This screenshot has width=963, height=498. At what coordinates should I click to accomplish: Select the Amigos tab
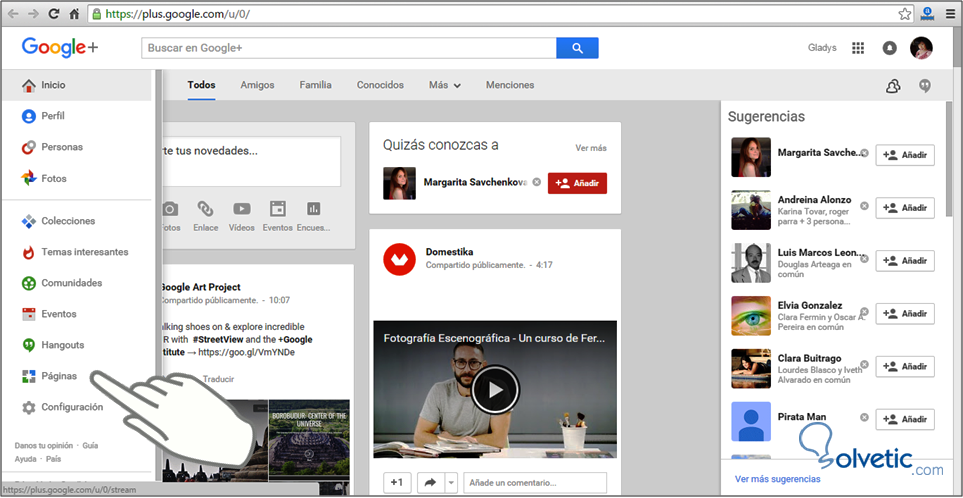[257, 85]
